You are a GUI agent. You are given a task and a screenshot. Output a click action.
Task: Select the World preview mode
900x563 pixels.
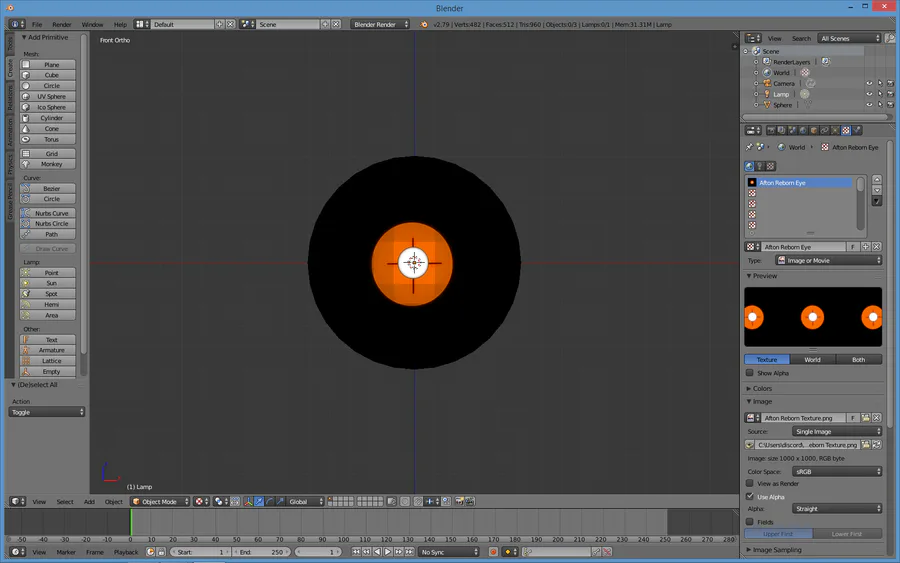812,360
